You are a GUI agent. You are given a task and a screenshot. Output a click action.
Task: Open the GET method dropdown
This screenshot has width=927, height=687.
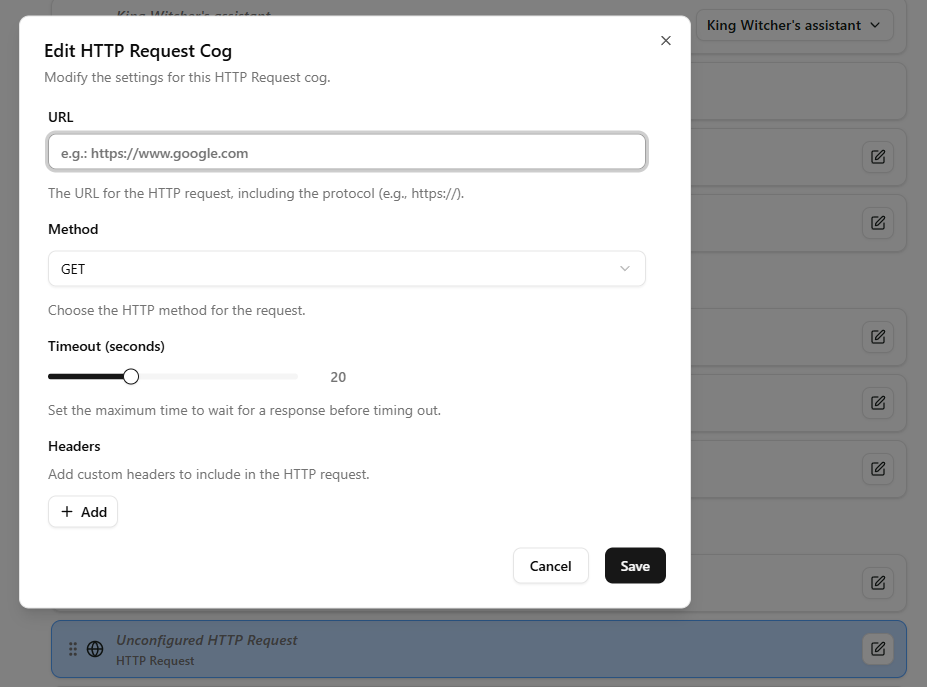346,268
